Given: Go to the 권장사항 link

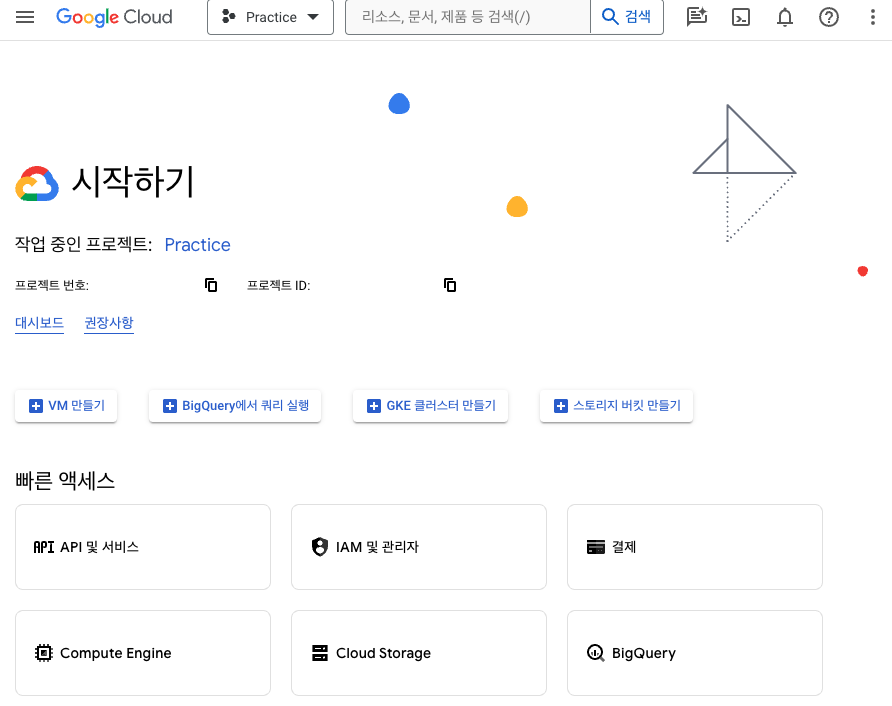Looking at the screenshot, I should (x=109, y=323).
